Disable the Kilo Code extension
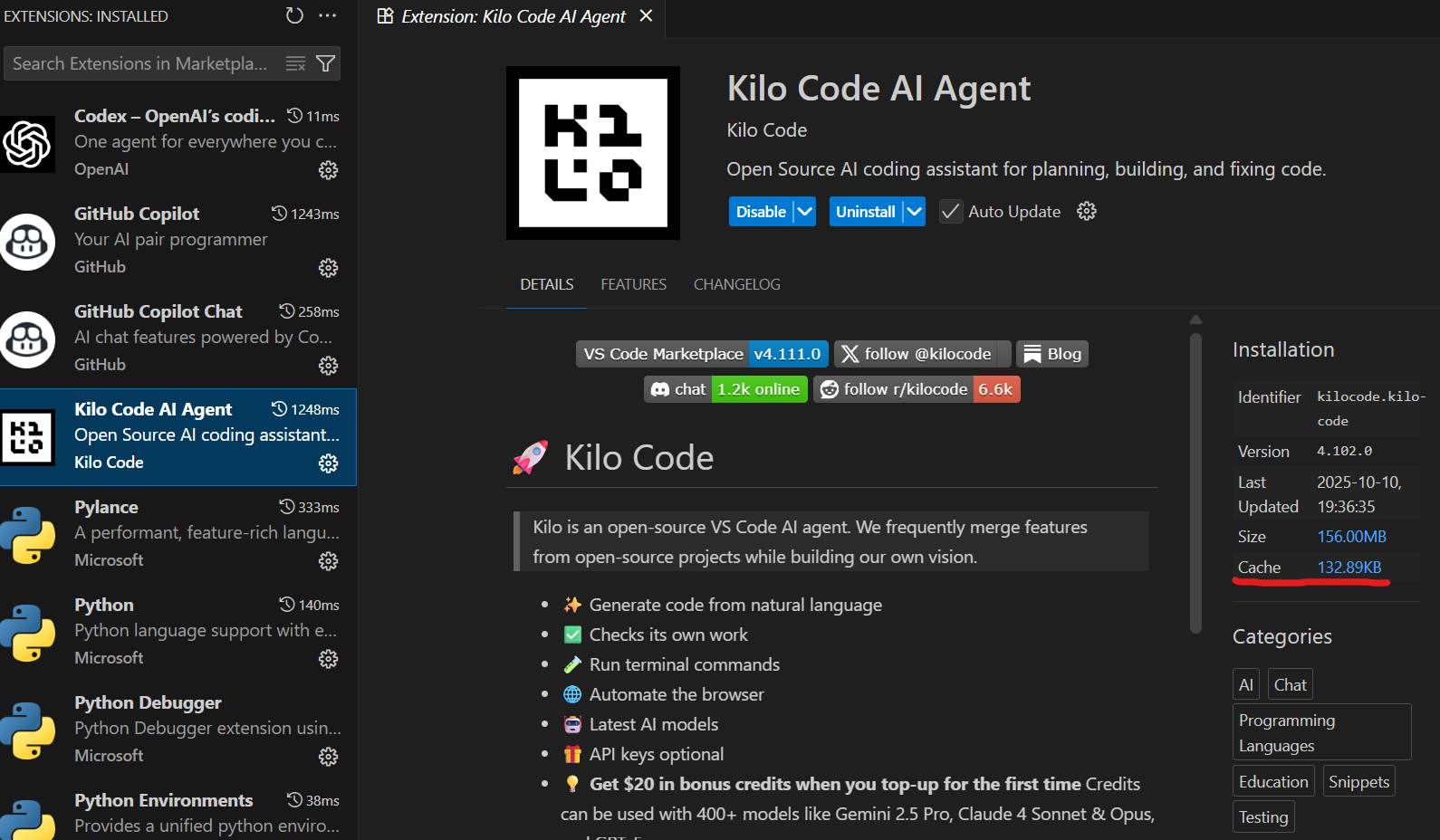The height and width of the screenshot is (840, 1440). click(761, 212)
